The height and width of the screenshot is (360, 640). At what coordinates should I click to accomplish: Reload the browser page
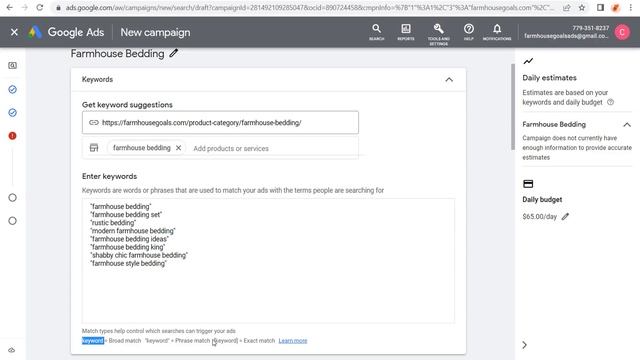[x=40, y=7]
